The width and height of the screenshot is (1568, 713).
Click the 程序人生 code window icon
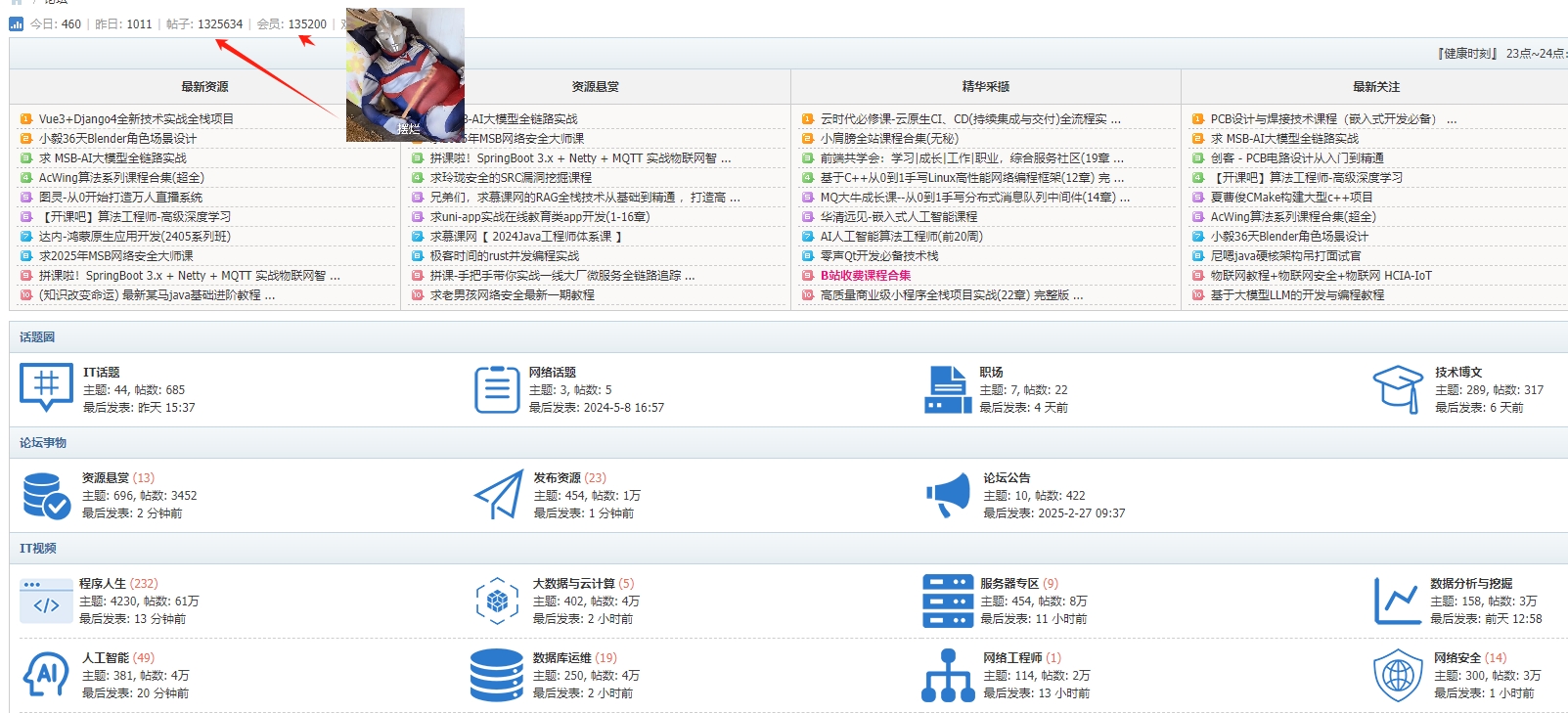[46, 601]
